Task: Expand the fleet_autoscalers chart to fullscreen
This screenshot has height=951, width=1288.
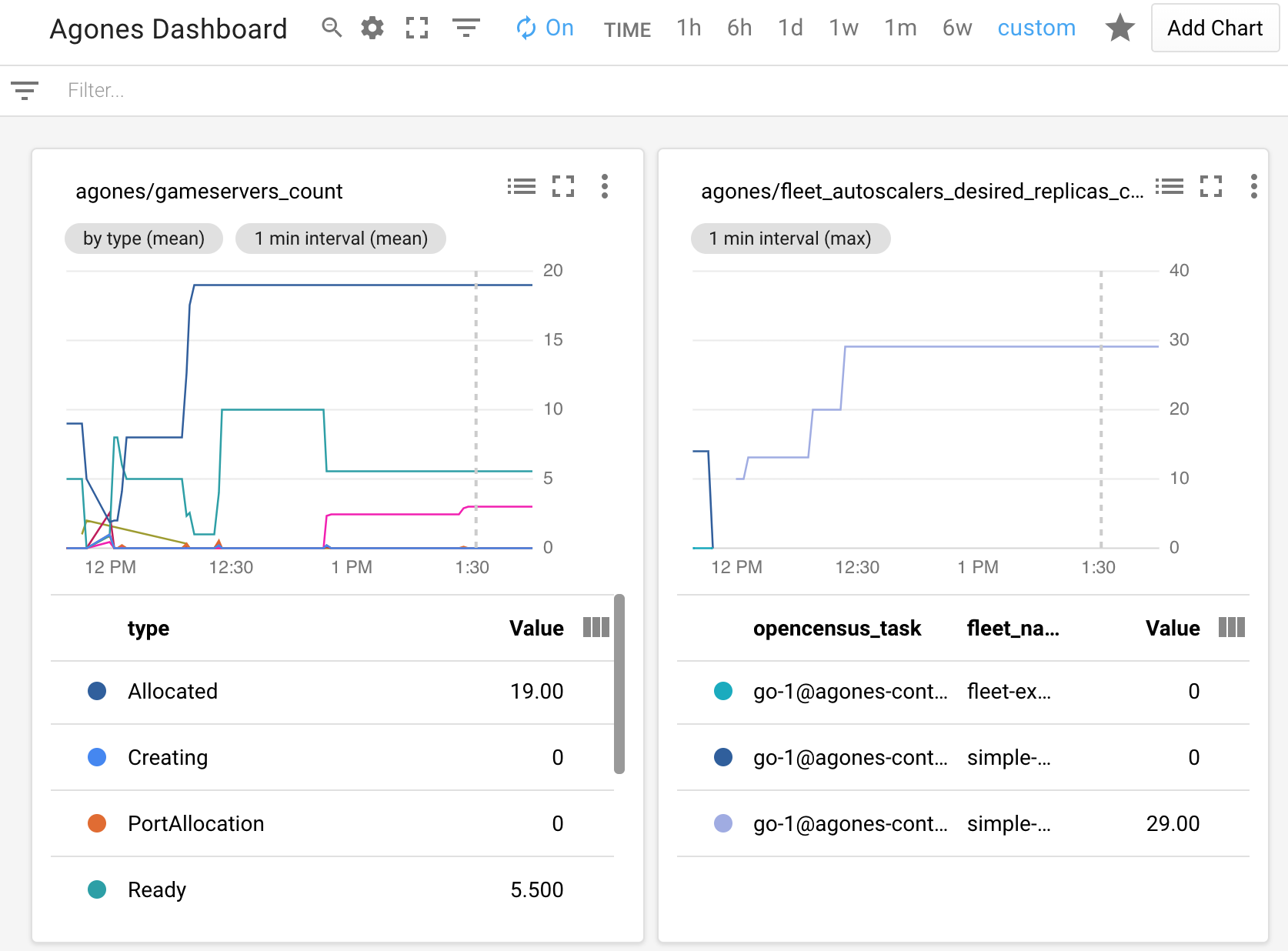Action: pyautogui.click(x=1210, y=186)
